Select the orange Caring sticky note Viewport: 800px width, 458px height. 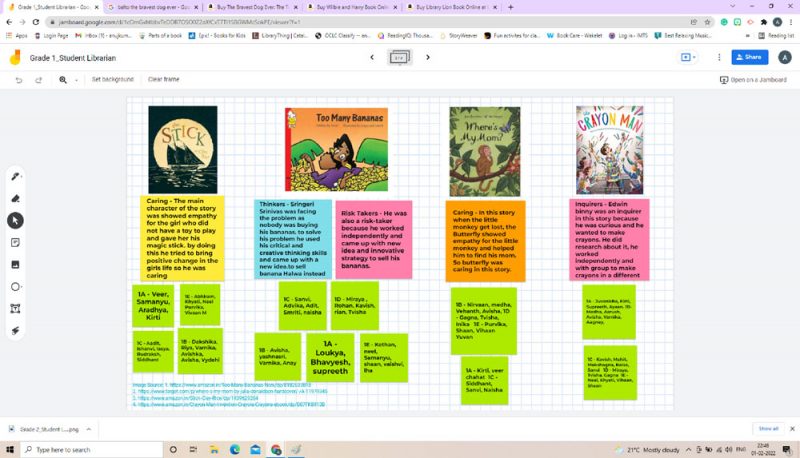(x=485, y=241)
